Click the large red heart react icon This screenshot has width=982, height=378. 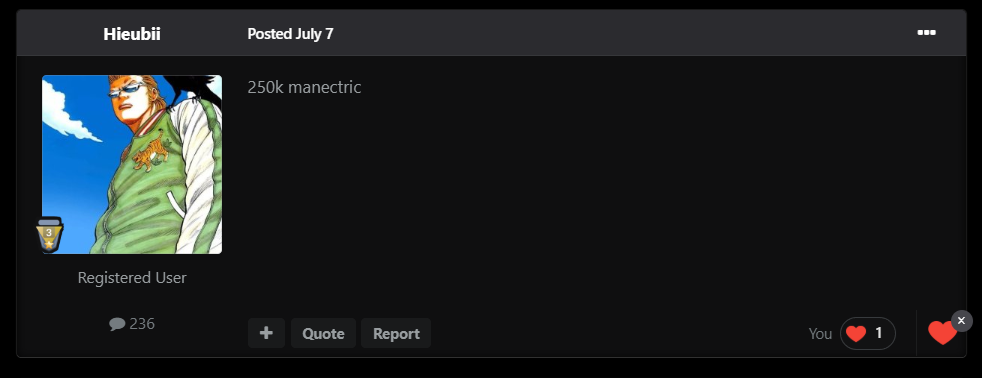pyautogui.click(x=942, y=333)
